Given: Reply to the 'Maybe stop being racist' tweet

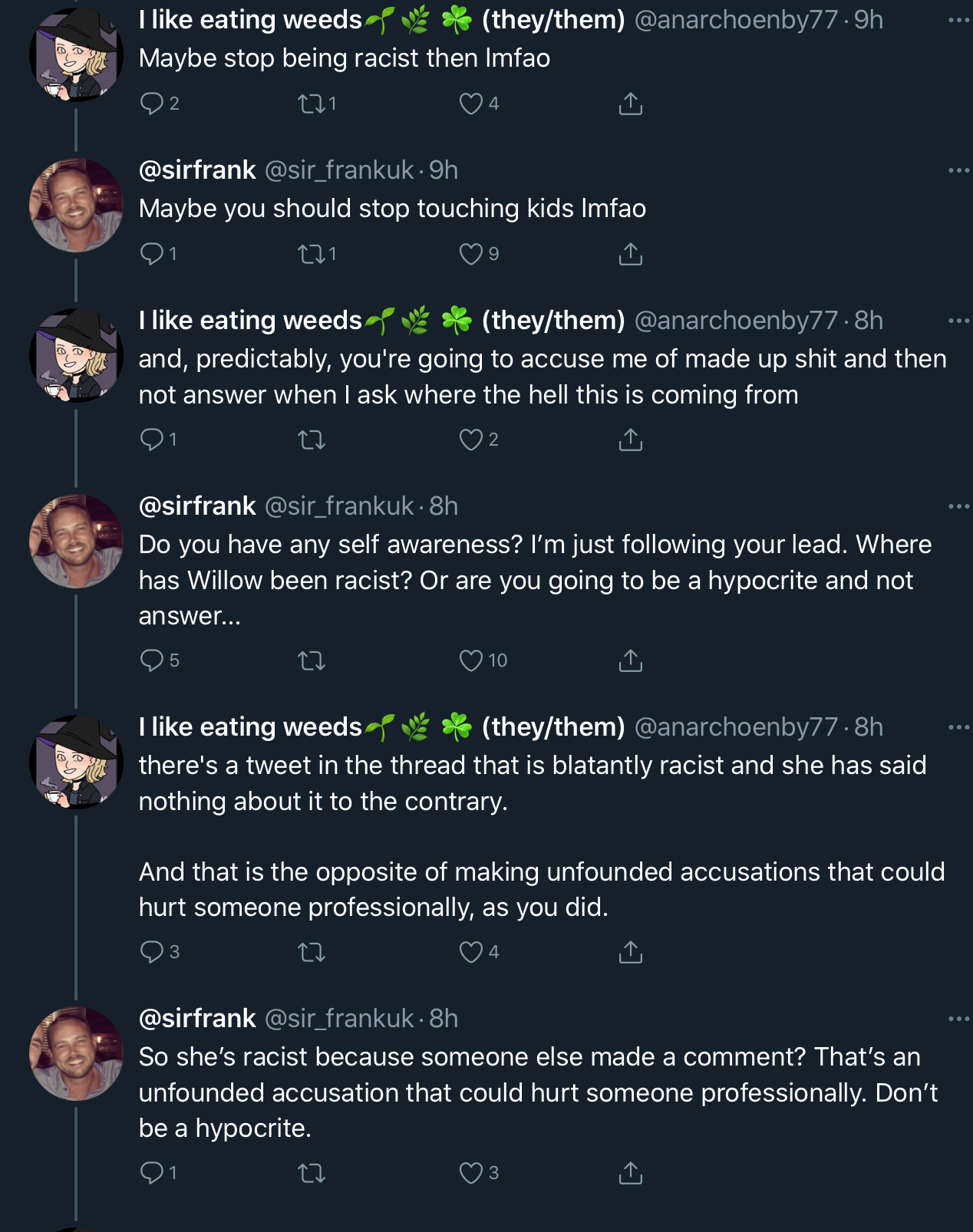Looking at the screenshot, I should pos(152,104).
